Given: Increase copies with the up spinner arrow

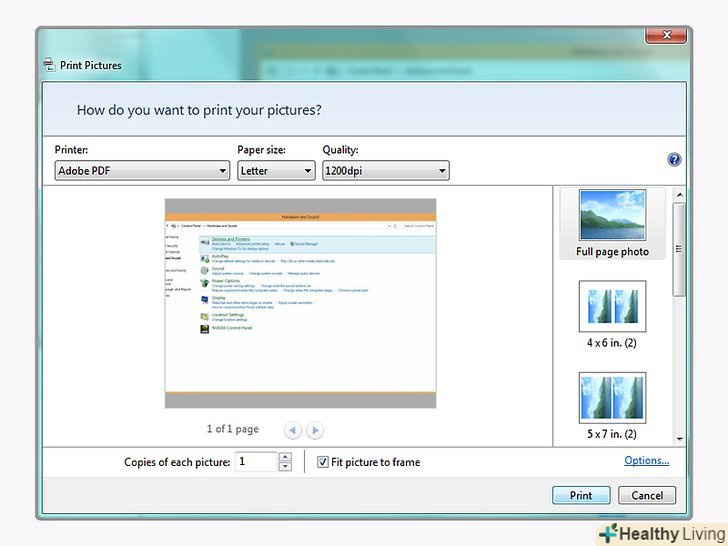Looking at the screenshot, I should click(285, 457).
